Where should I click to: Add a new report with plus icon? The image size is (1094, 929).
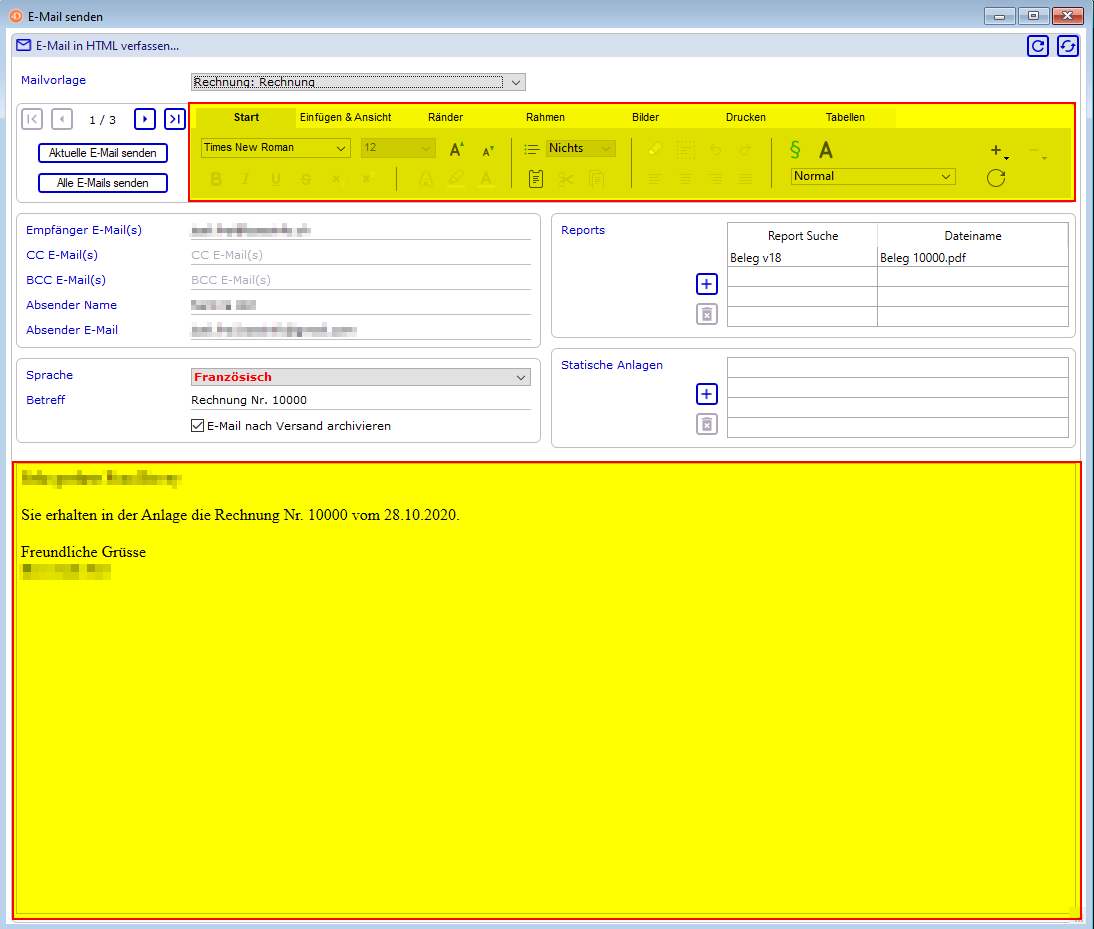(707, 284)
